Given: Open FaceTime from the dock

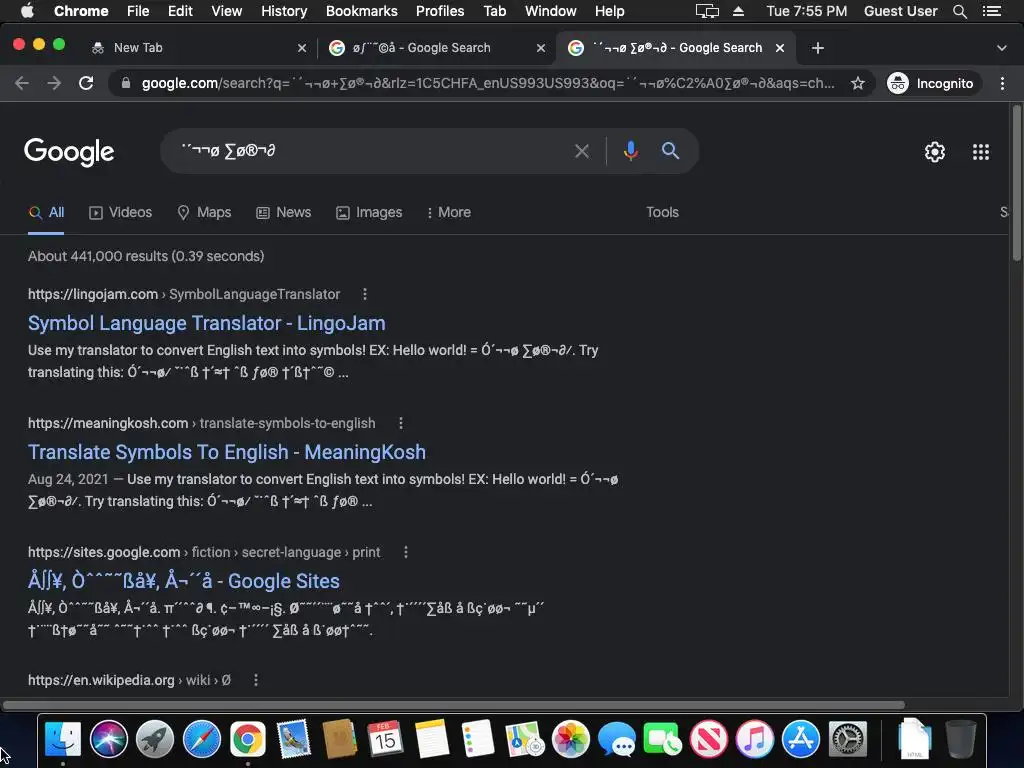Looking at the screenshot, I should 662,740.
